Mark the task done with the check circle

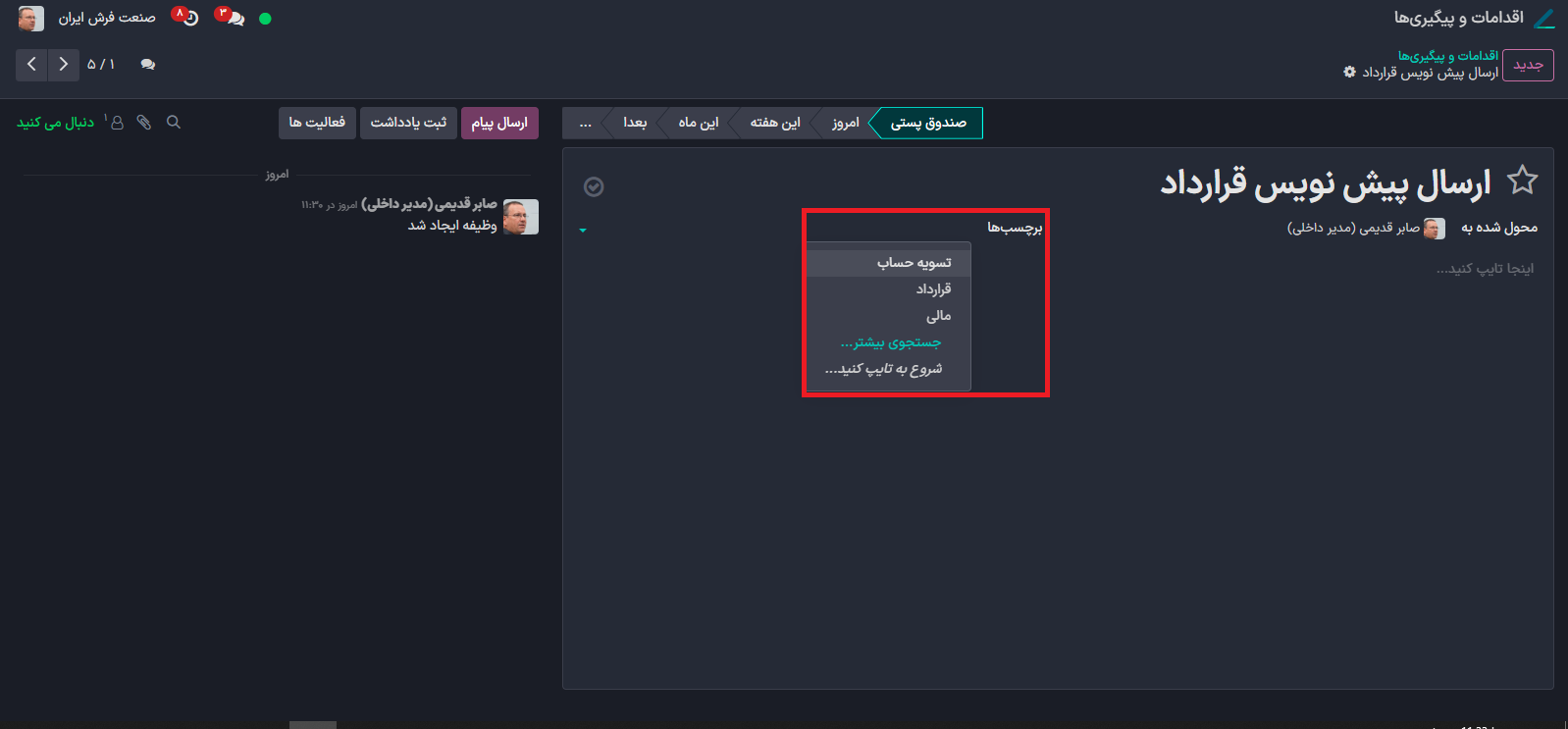(x=594, y=186)
